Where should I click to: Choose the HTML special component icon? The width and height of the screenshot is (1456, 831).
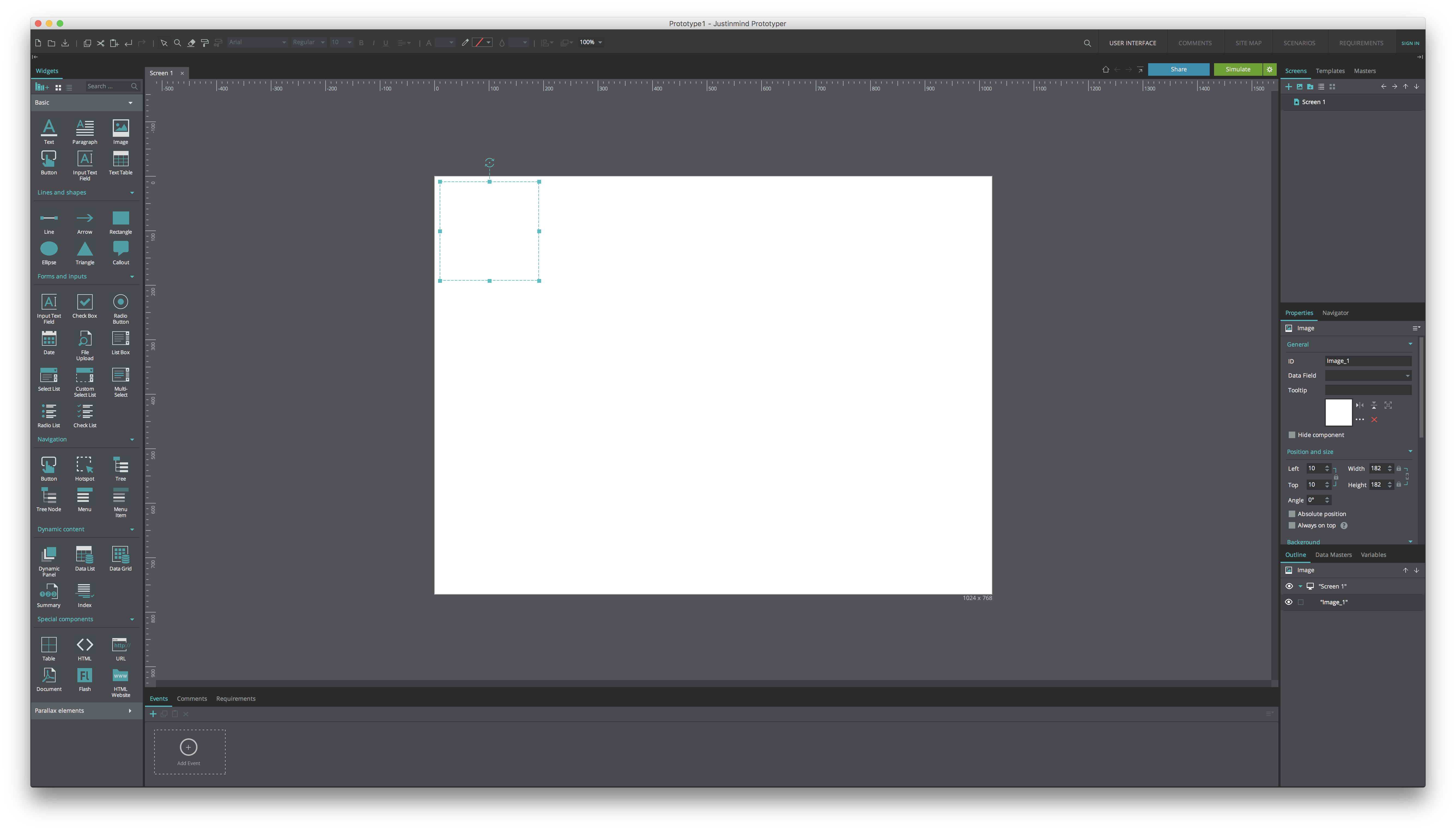84,645
